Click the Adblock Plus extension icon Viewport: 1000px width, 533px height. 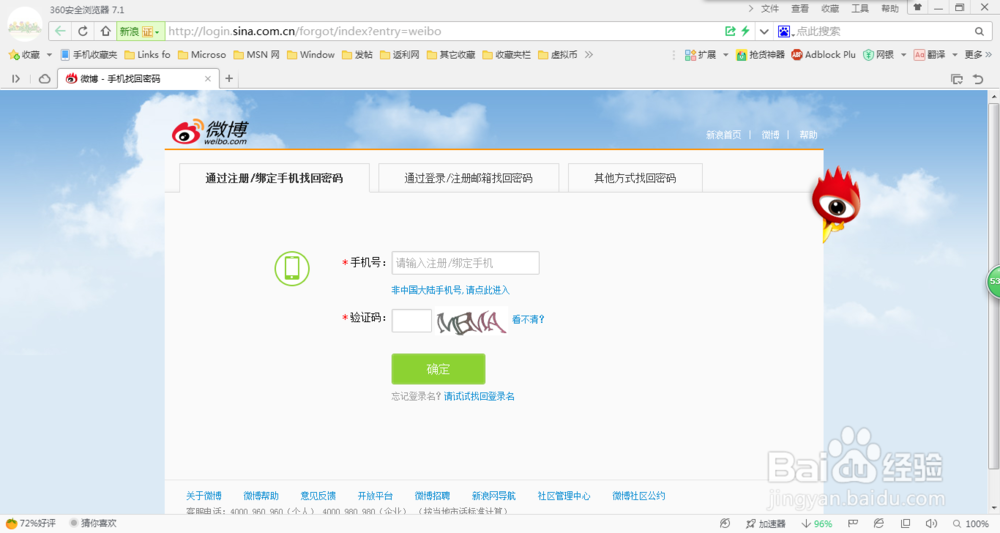(823, 55)
